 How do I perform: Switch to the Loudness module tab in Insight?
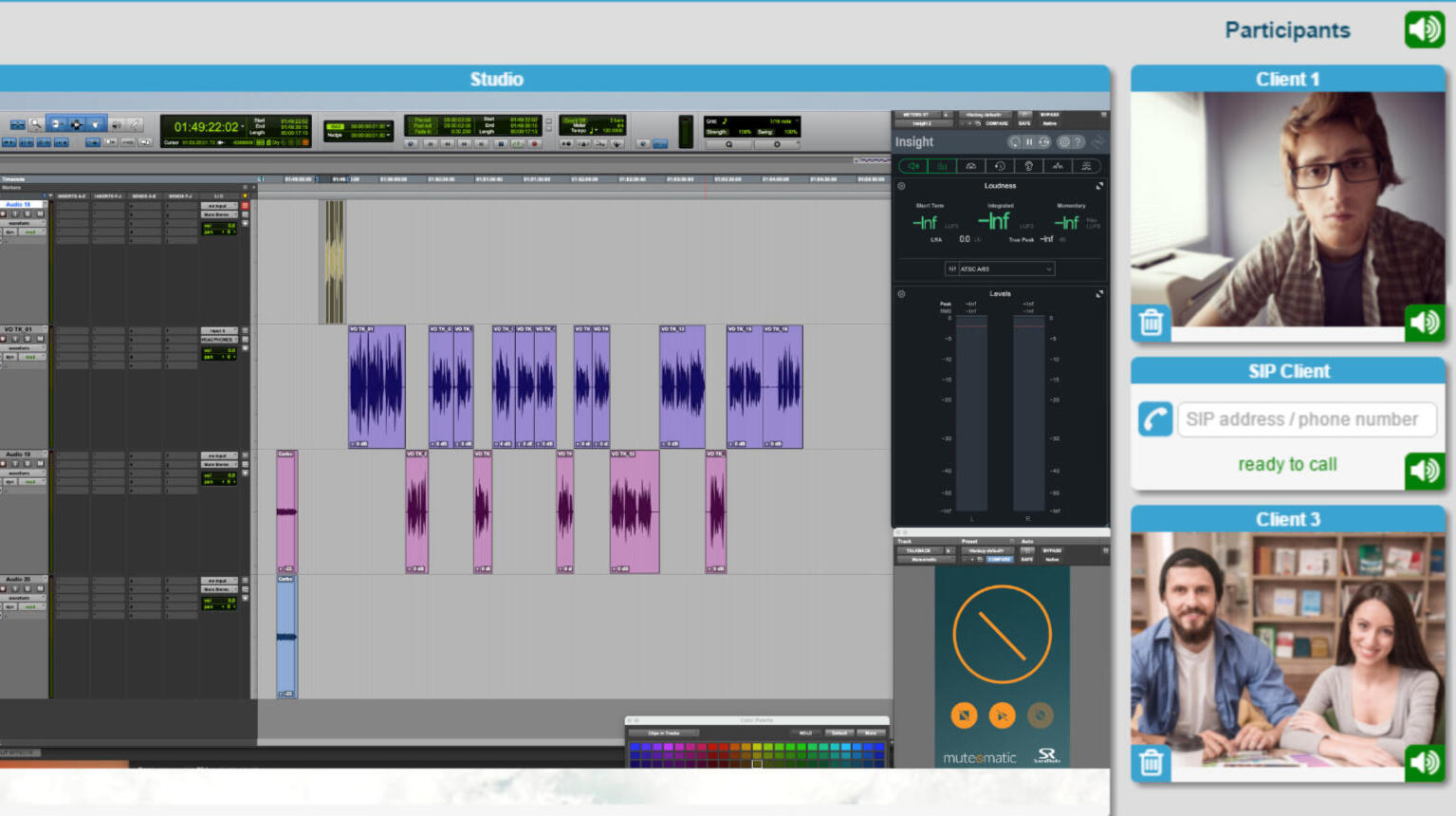pyautogui.click(x=913, y=166)
